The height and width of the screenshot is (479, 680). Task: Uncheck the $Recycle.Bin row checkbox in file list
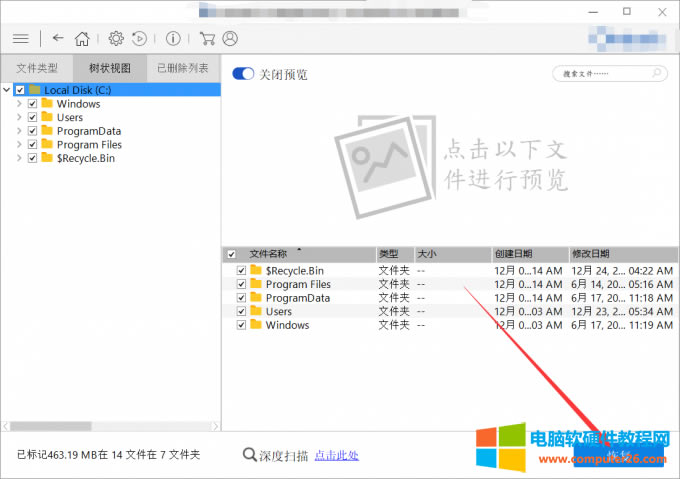pyautogui.click(x=241, y=271)
